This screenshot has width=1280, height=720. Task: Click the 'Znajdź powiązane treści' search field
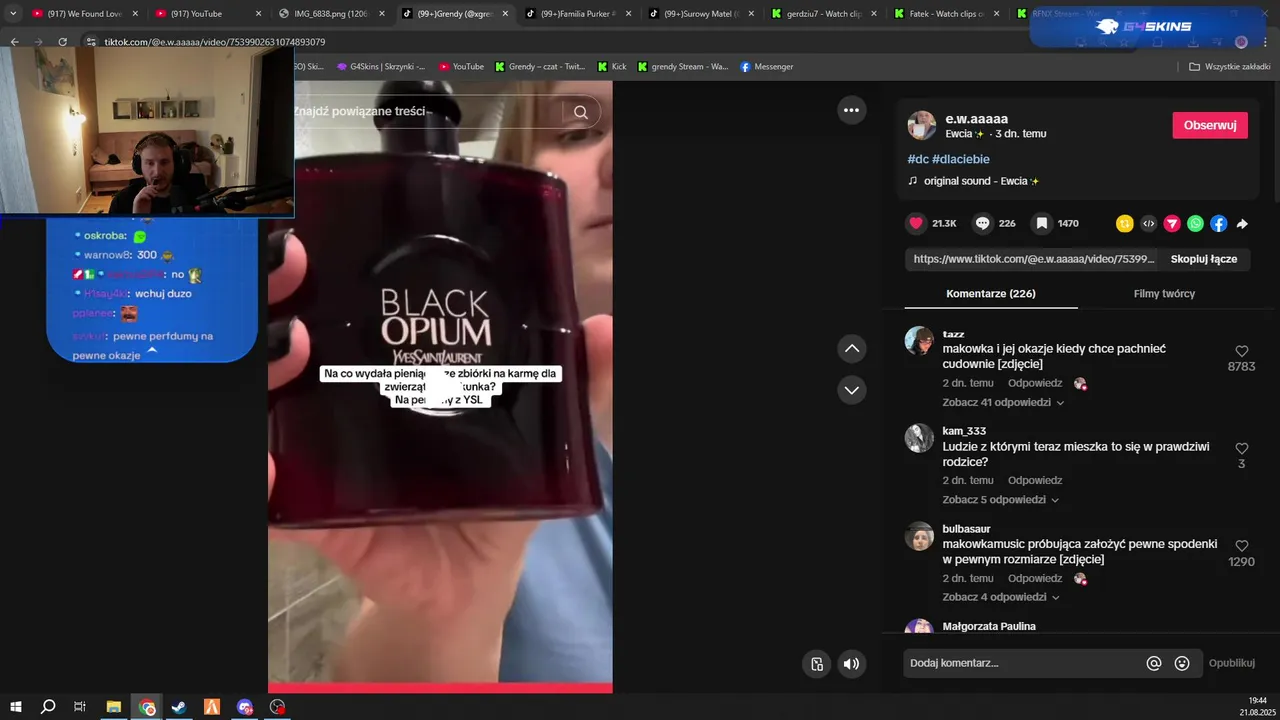click(x=428, y=112)
